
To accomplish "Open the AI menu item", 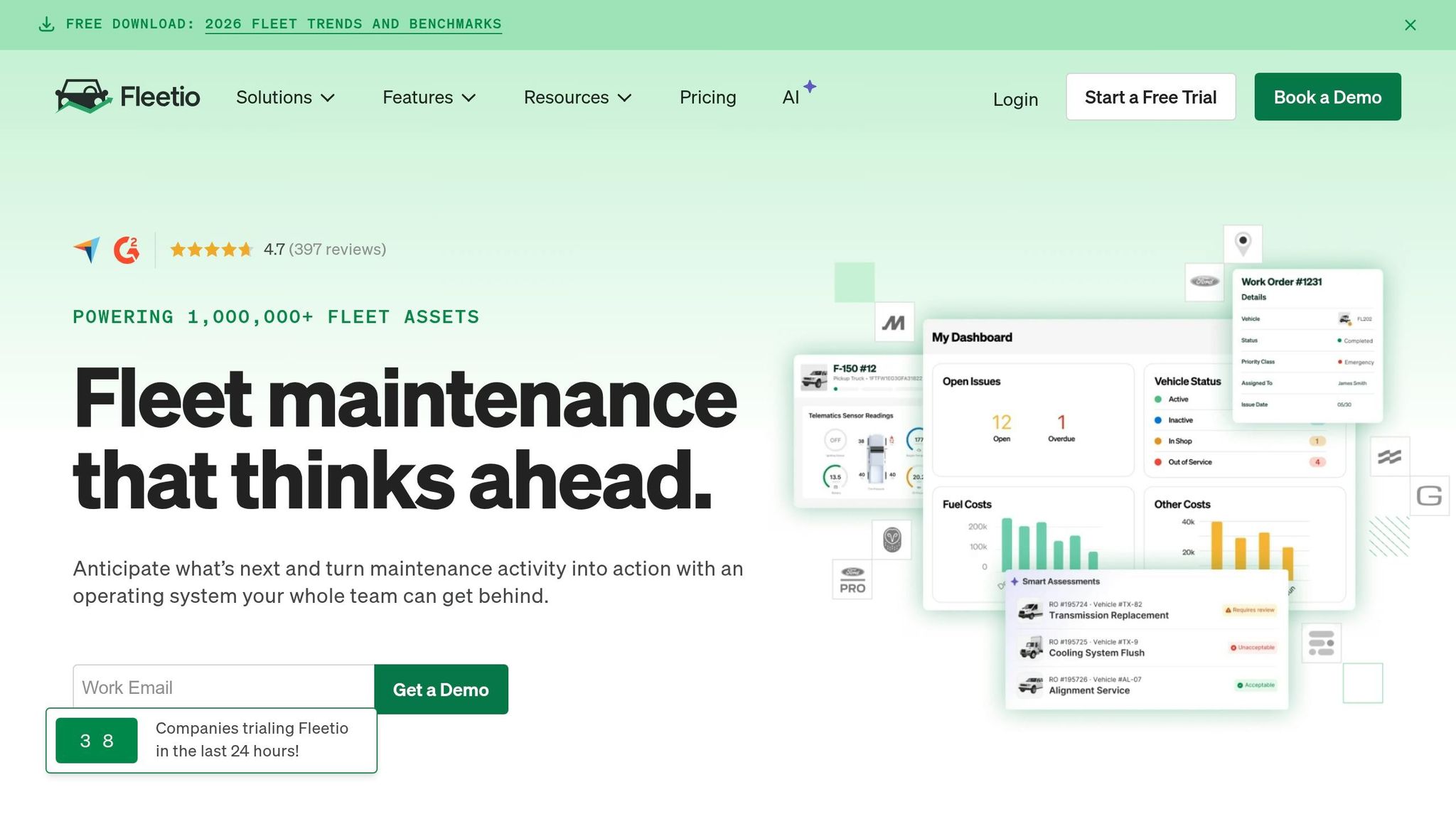I will point(791,97).
